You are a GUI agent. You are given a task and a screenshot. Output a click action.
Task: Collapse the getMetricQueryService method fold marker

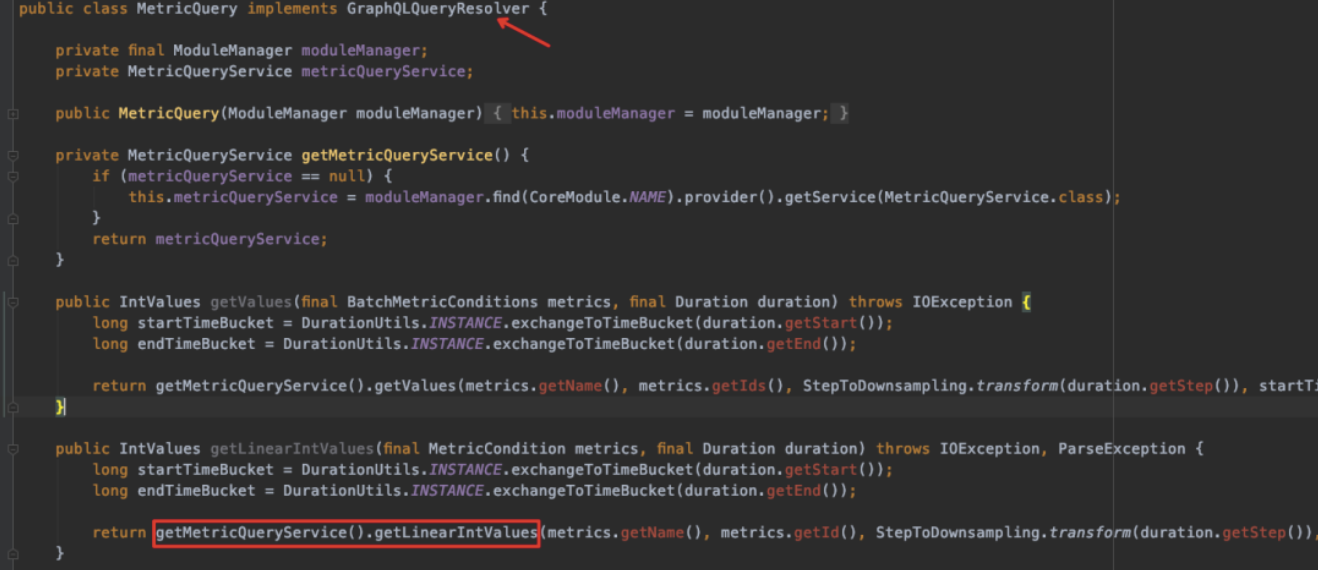click(x=12, y=156)
